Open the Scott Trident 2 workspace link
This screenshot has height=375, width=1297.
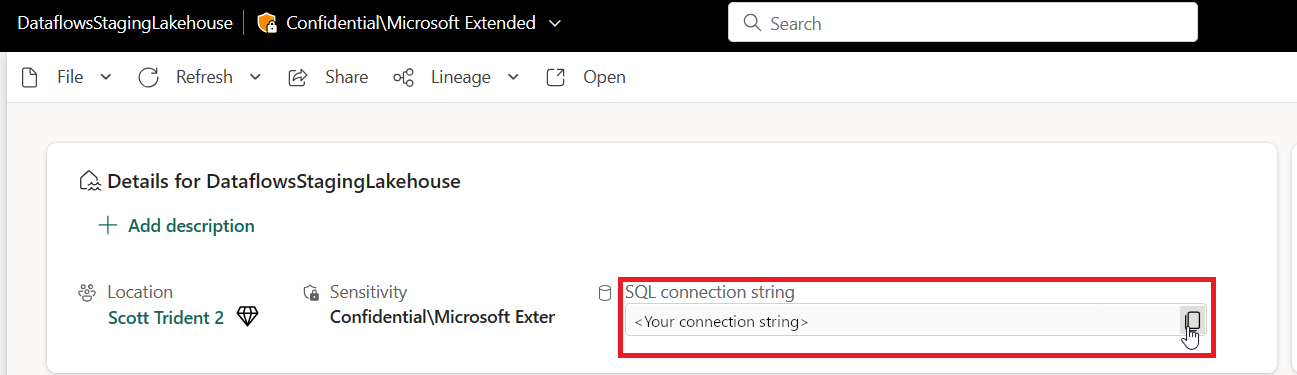click(166, 318)
